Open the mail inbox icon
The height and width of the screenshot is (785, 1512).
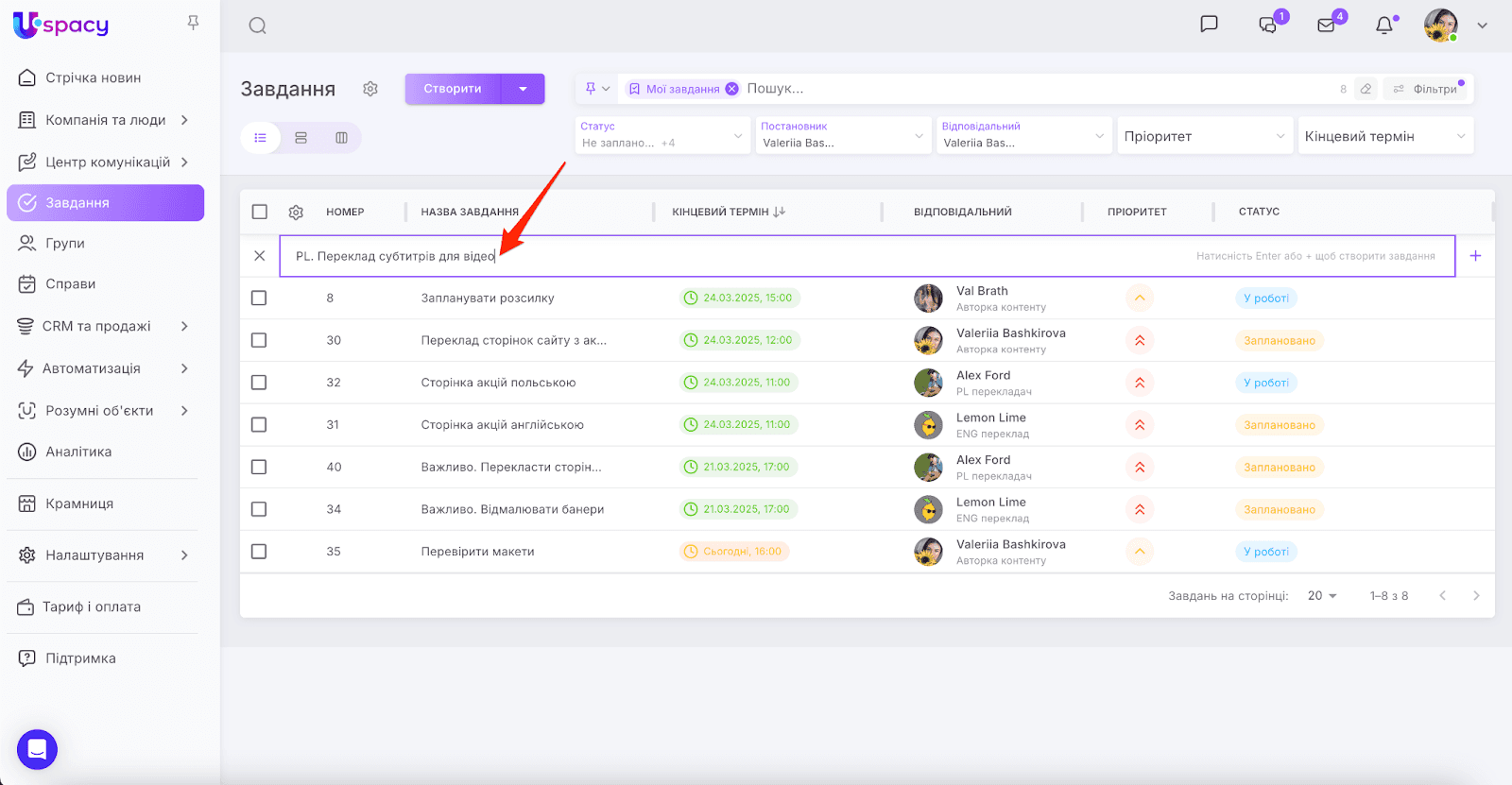coord(1327,26)
